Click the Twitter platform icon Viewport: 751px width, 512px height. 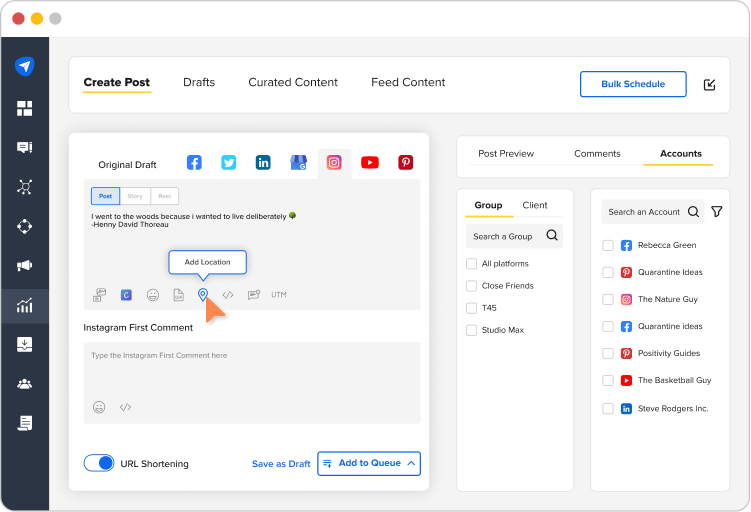coord(228,163)
